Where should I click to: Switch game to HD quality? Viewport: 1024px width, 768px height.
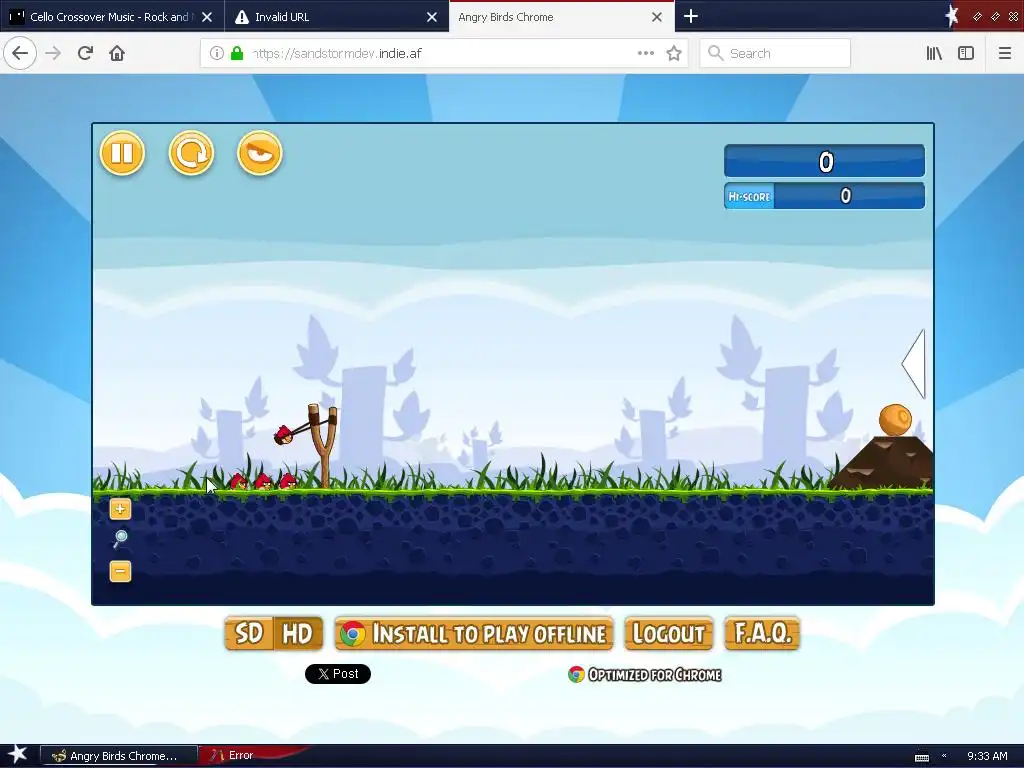coord(298,633)
